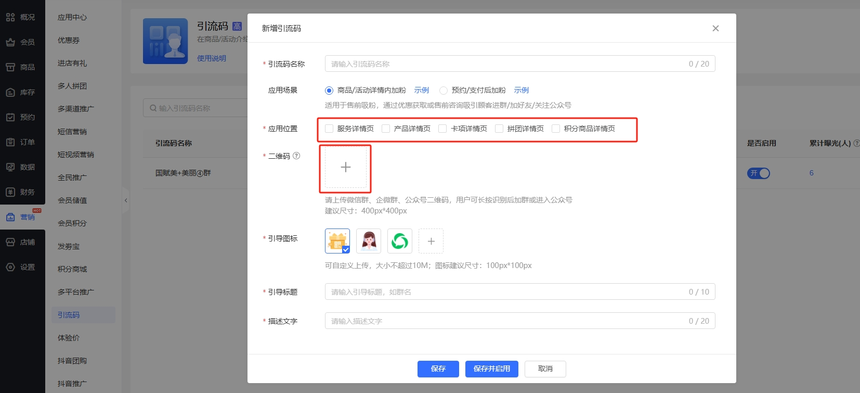The width and height of the screenshot is (860, 393).
Task: Open 短信营销 in the submenu
Action: pyautogui.click(x=72, y=132)
